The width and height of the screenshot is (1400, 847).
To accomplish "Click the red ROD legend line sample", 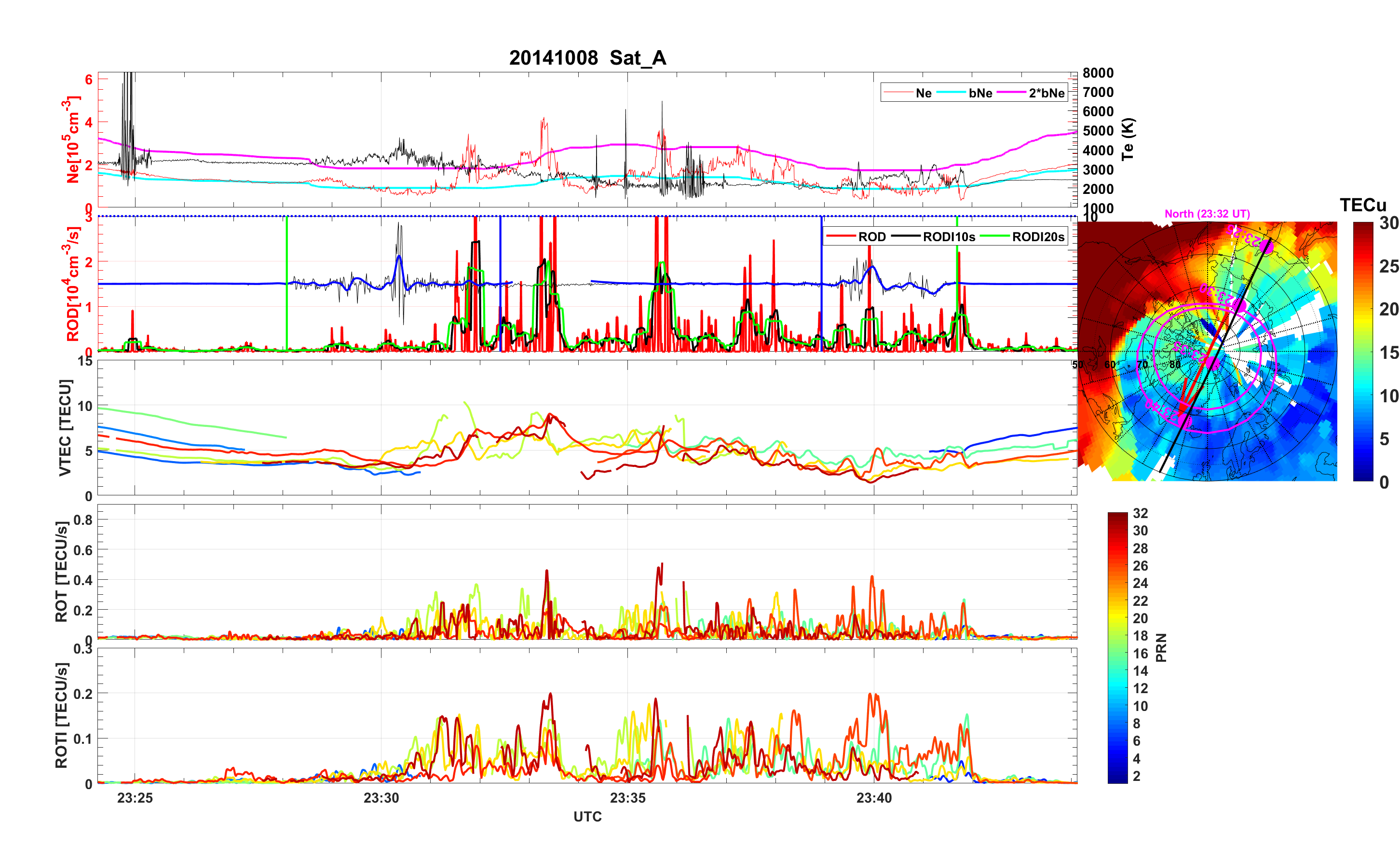I will click(x=841, y=236).
